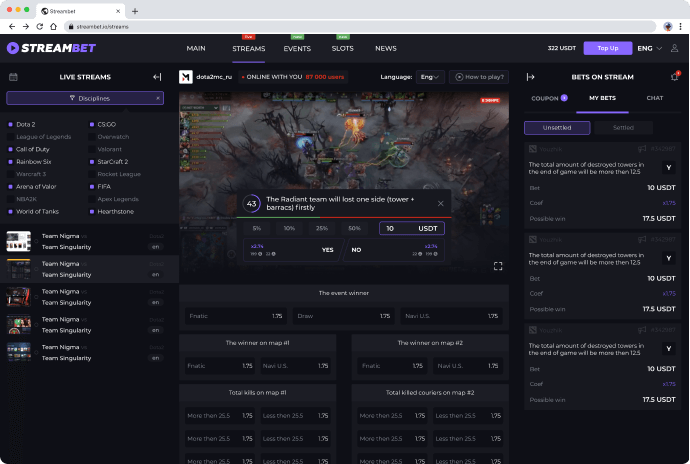Show Unsettled bets
690x464 pixels.
point(557,128)
